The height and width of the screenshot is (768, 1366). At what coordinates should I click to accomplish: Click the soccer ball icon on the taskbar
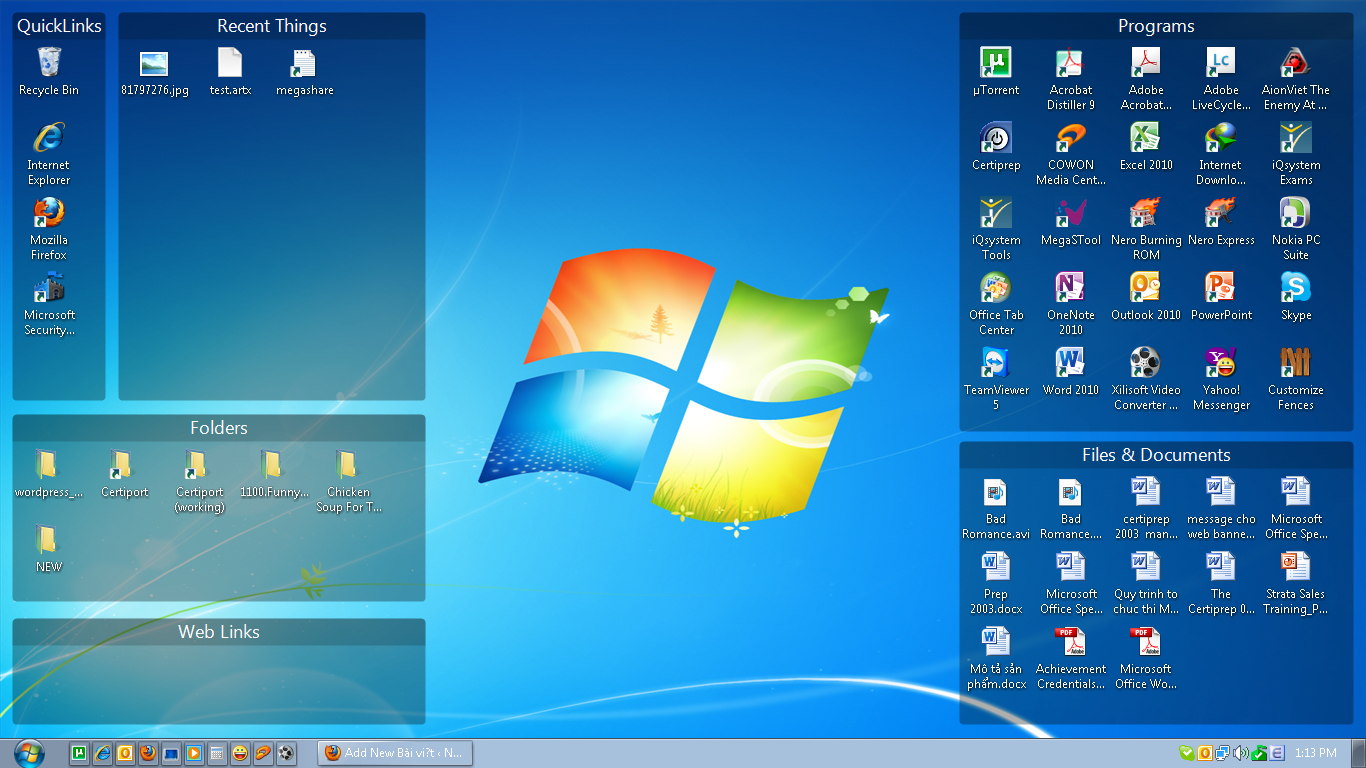click(x=286, y=753)
